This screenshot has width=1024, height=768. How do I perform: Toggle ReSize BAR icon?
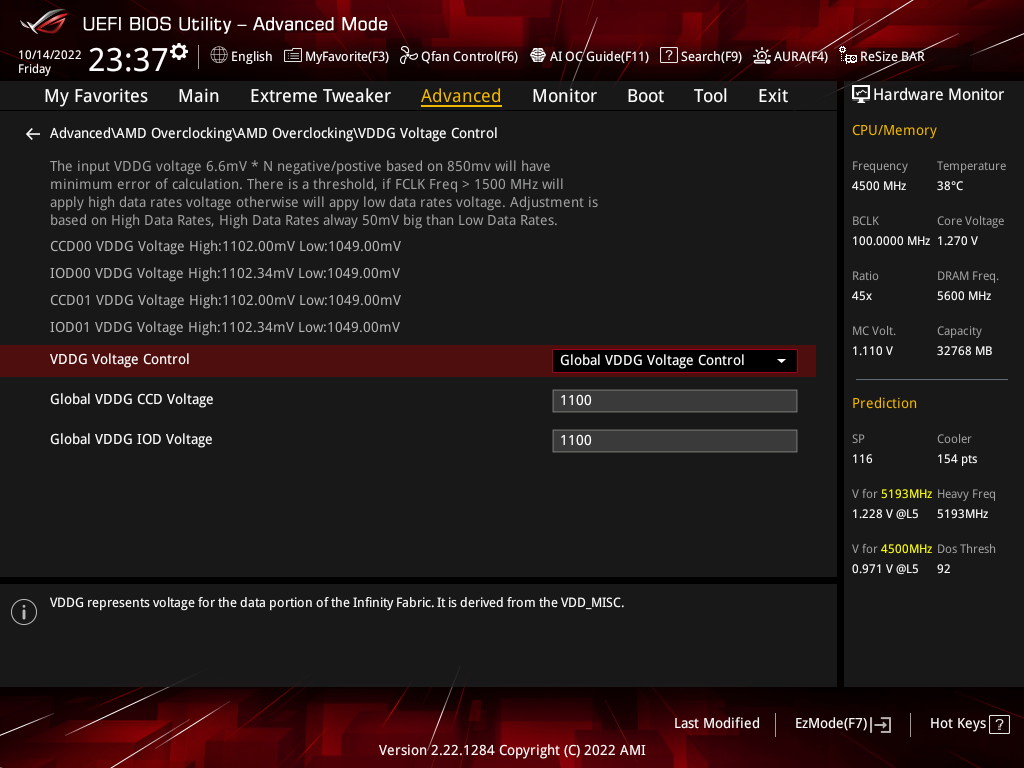[x=848, y=56]
